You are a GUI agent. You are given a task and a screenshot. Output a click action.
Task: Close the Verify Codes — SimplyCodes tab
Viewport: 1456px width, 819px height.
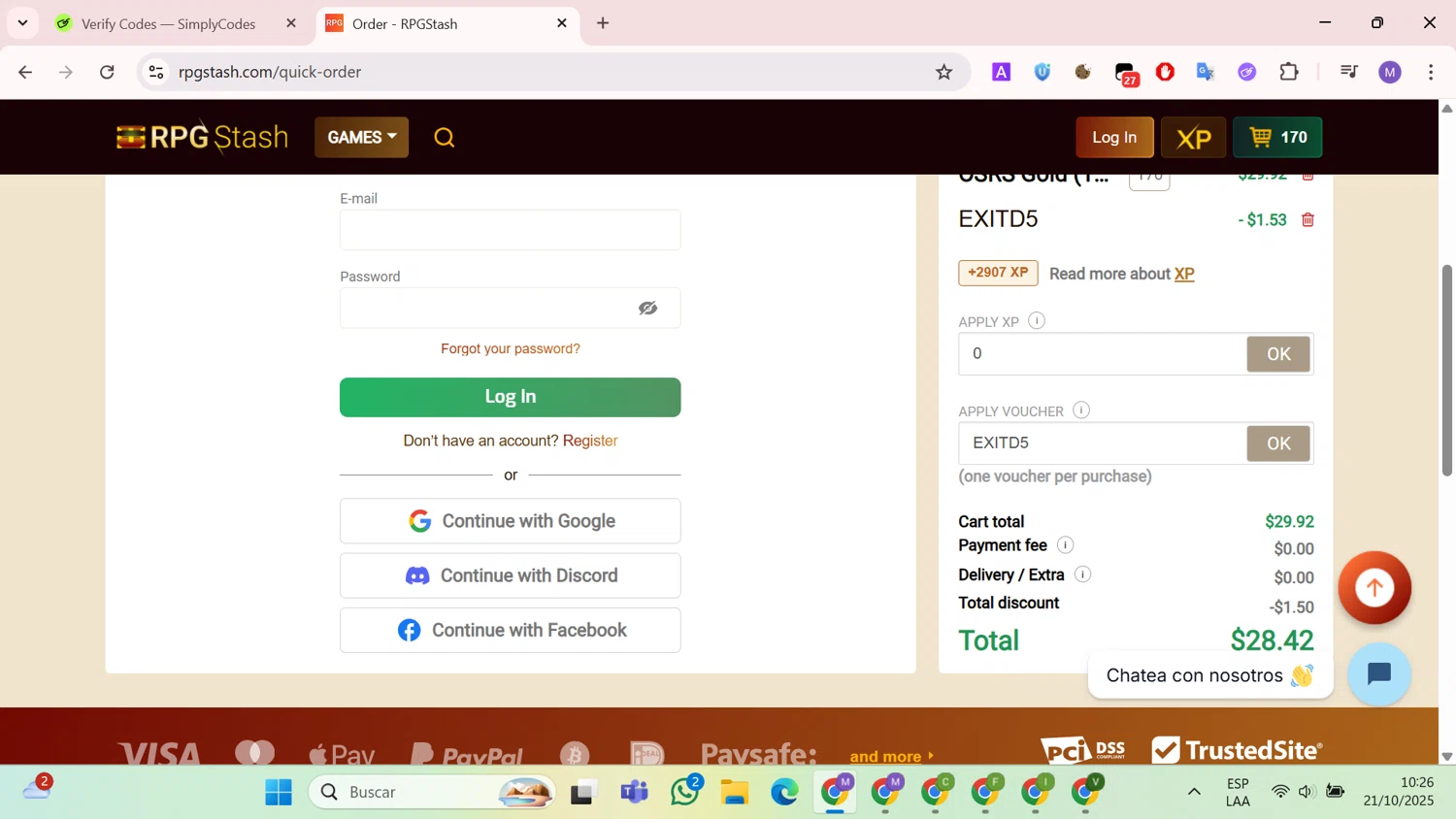click(291, 23)
